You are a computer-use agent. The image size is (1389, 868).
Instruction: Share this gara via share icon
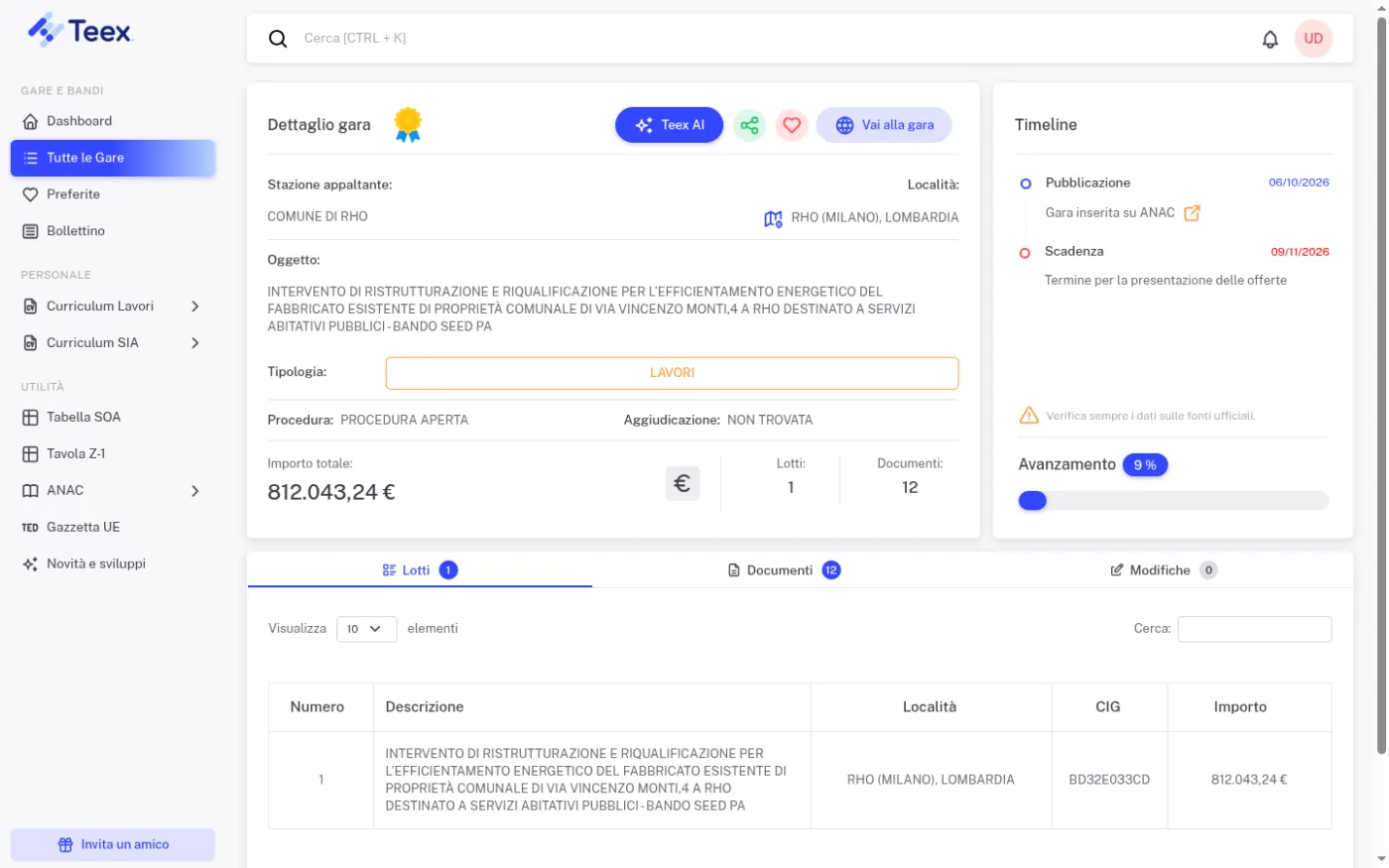click(749, 125)
